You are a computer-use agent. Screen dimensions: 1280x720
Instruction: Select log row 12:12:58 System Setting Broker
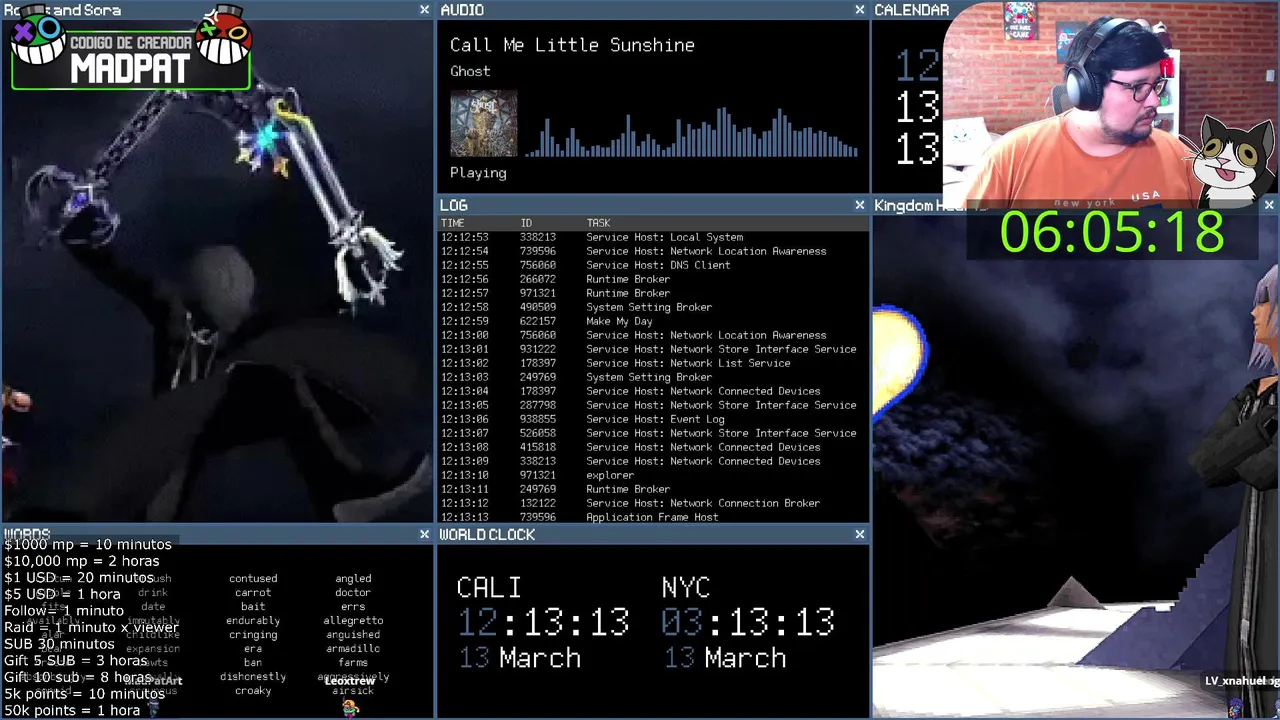654,307
